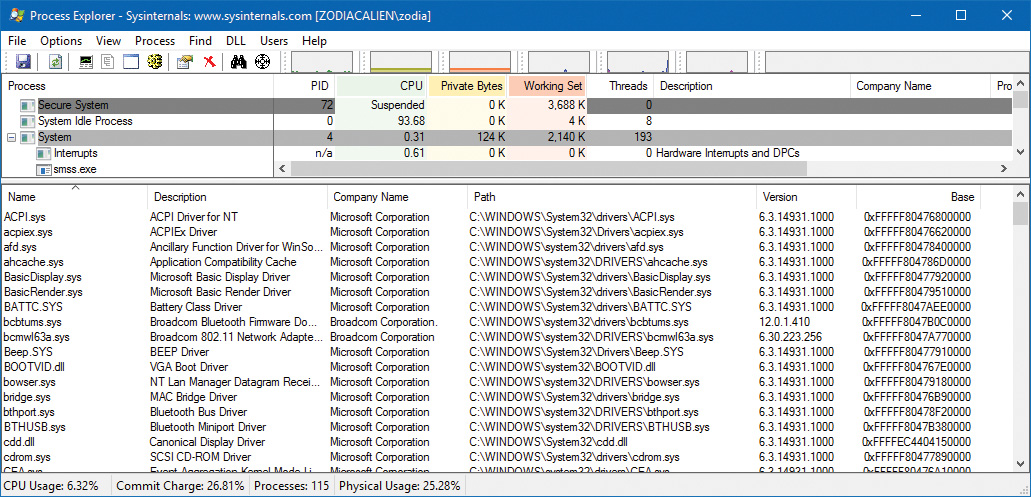
Task: Collapse the System process tree node
Action: coord(11,137)
